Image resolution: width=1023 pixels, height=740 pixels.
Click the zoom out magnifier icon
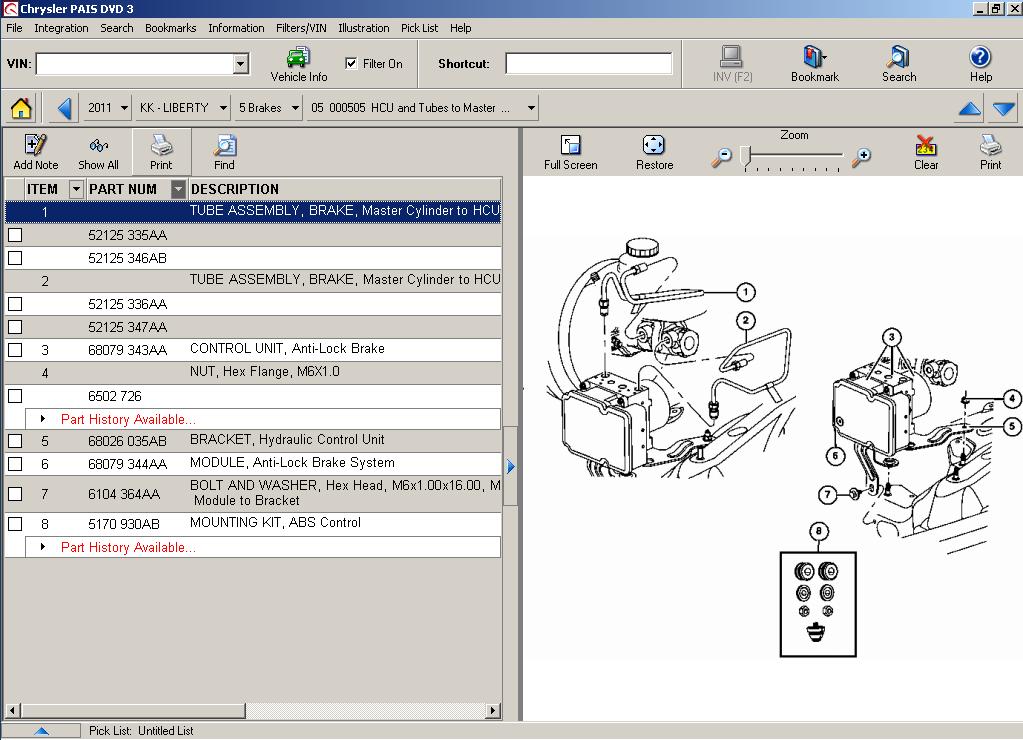tap(722, 157)
